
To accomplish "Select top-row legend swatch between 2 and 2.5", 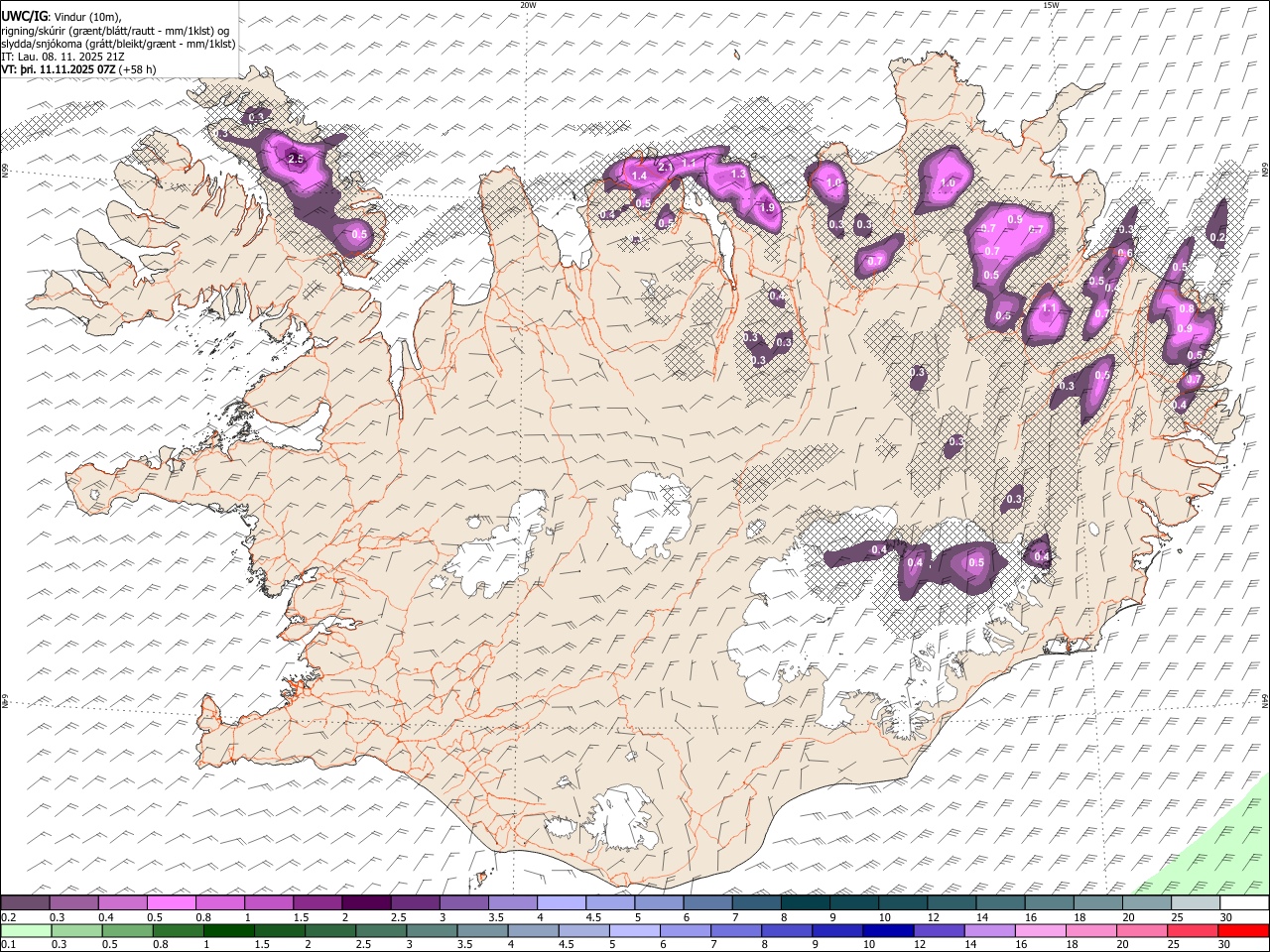I will 366,903.
